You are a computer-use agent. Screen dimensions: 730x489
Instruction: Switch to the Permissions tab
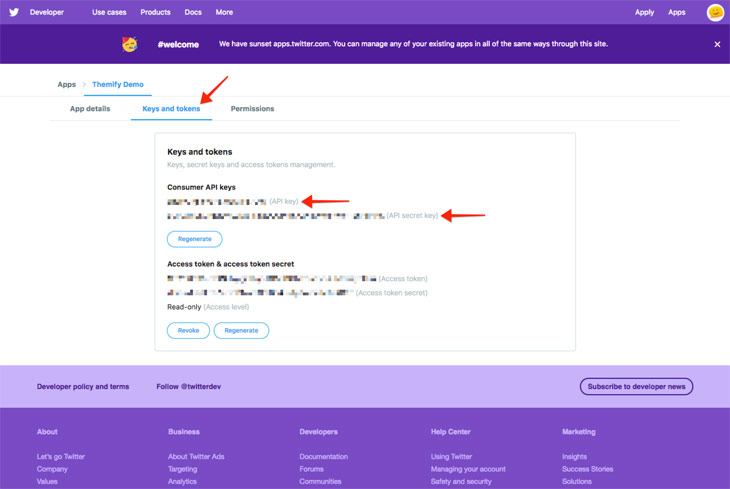tap(252, 109)
